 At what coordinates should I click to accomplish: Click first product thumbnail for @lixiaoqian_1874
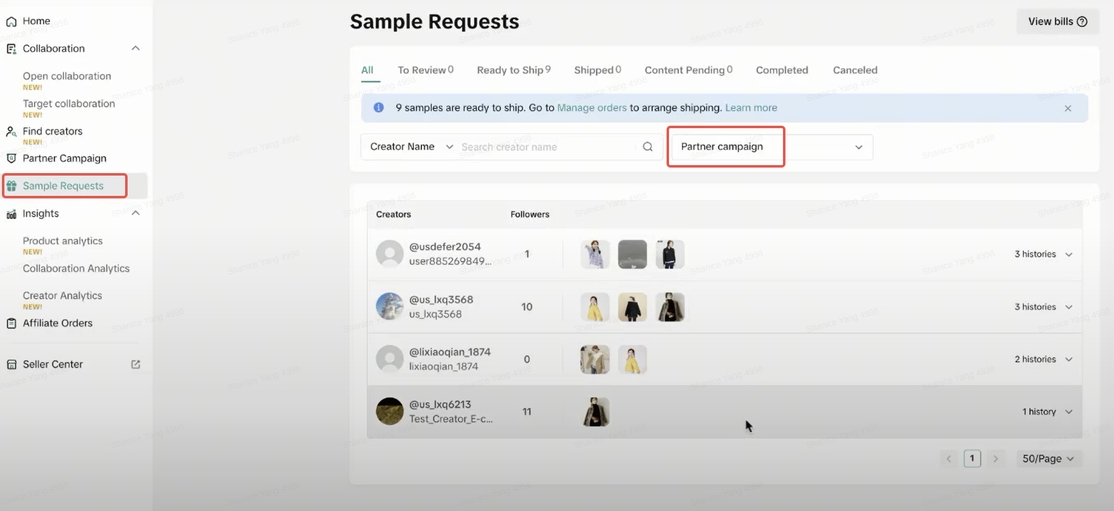(594, 359)
